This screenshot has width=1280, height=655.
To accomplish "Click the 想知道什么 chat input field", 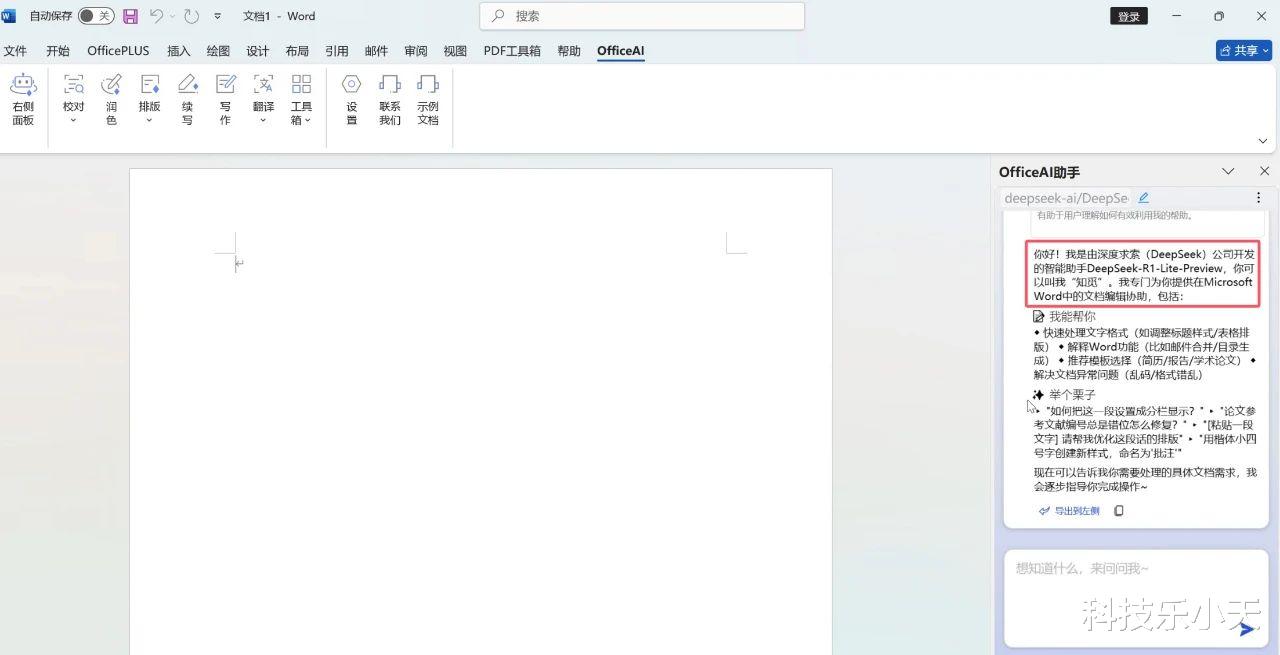I will 1136,597.
